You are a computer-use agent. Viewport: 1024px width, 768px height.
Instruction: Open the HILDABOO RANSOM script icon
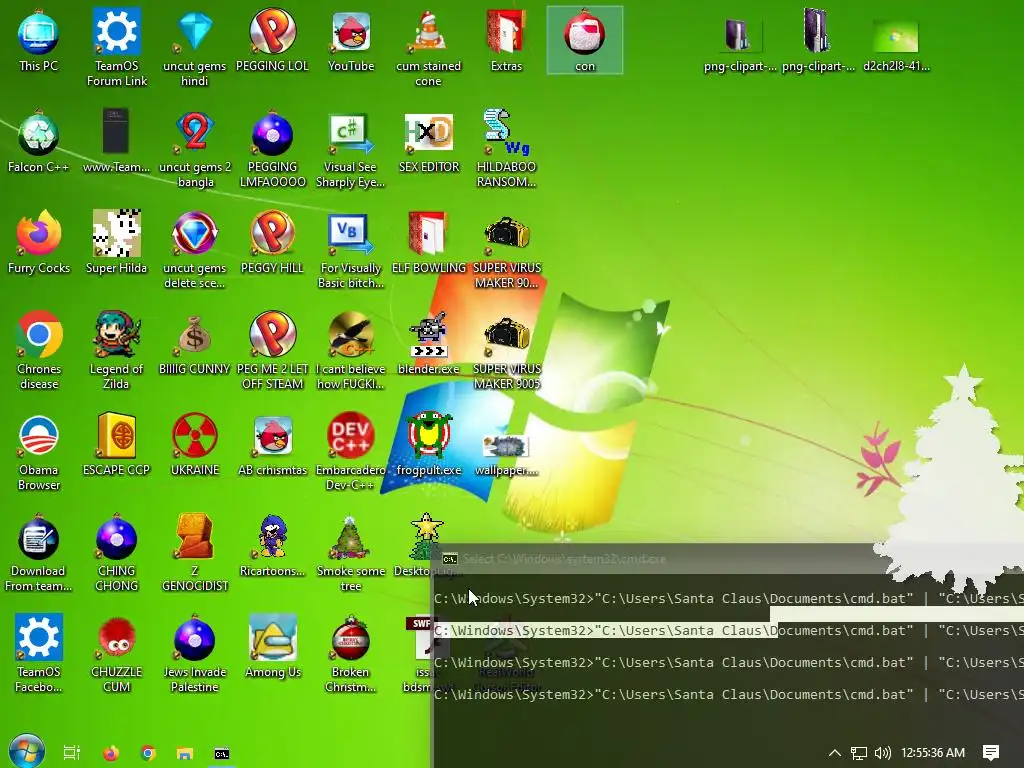point(506,133)
